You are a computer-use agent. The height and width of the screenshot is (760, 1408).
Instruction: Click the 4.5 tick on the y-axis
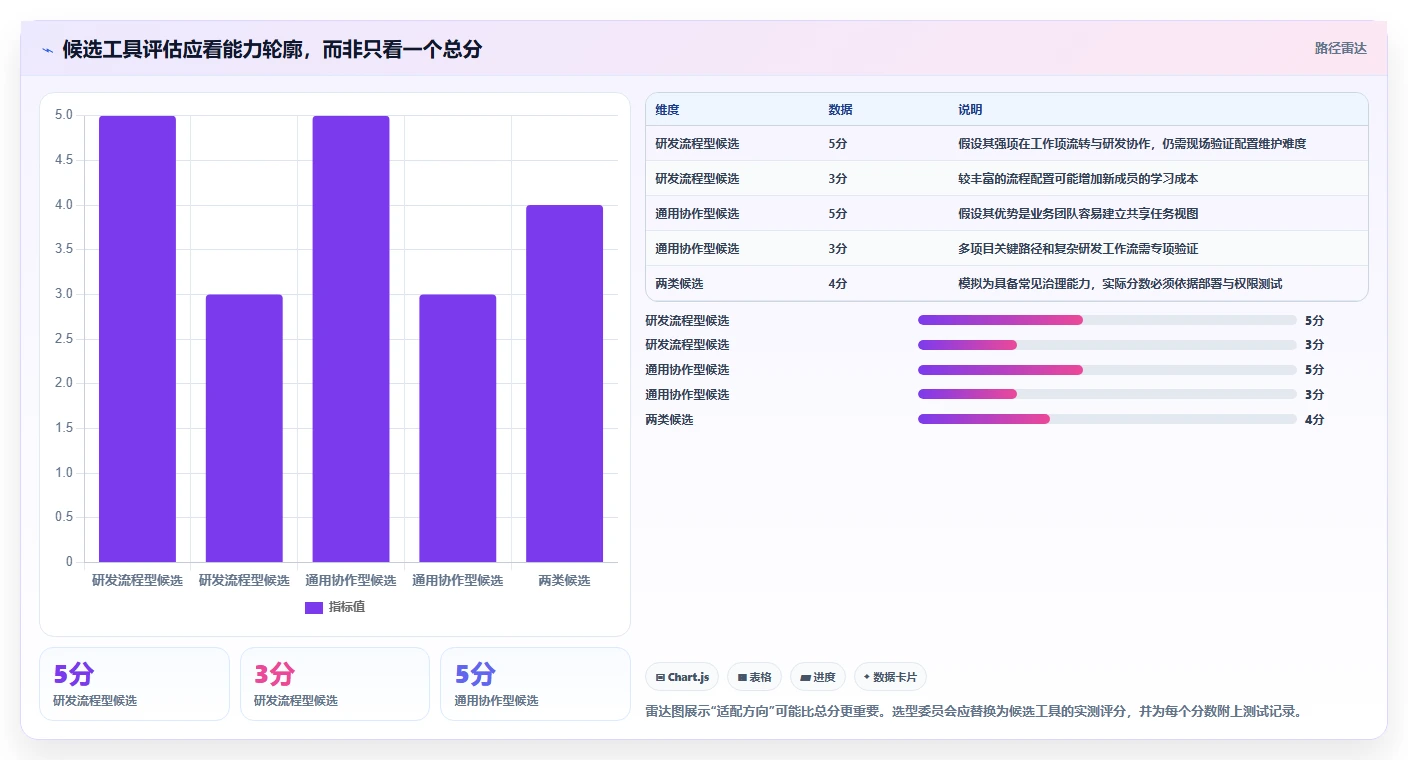coord(63,160)
